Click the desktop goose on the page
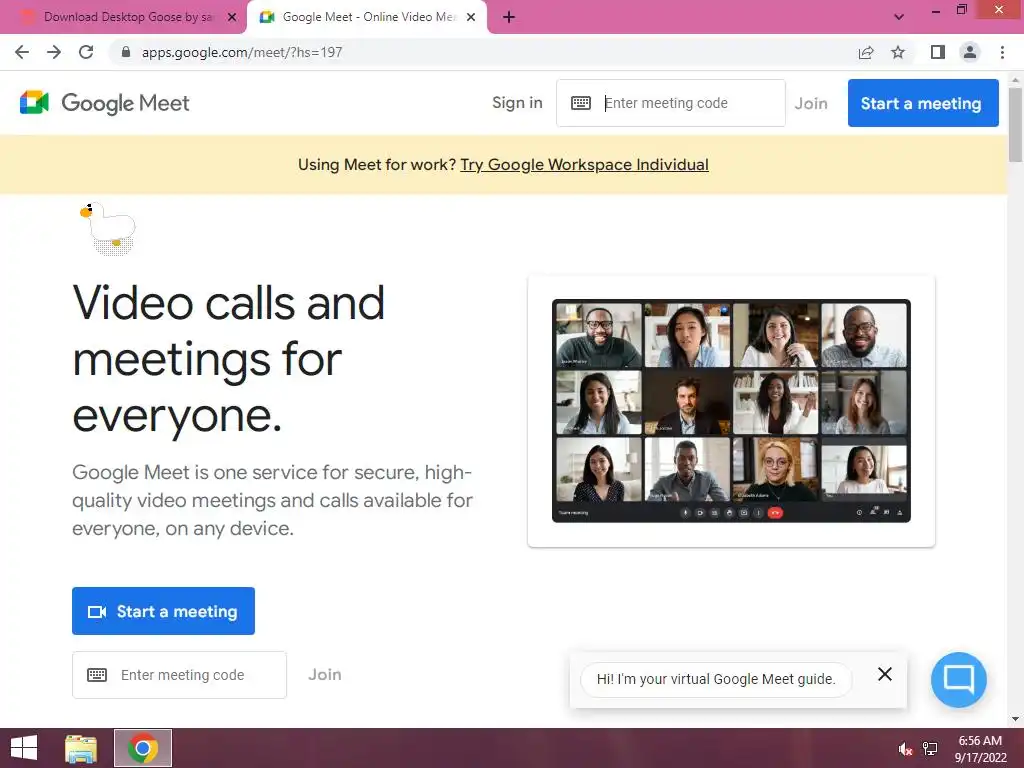The image size is (1024, 768). (108, 228)
